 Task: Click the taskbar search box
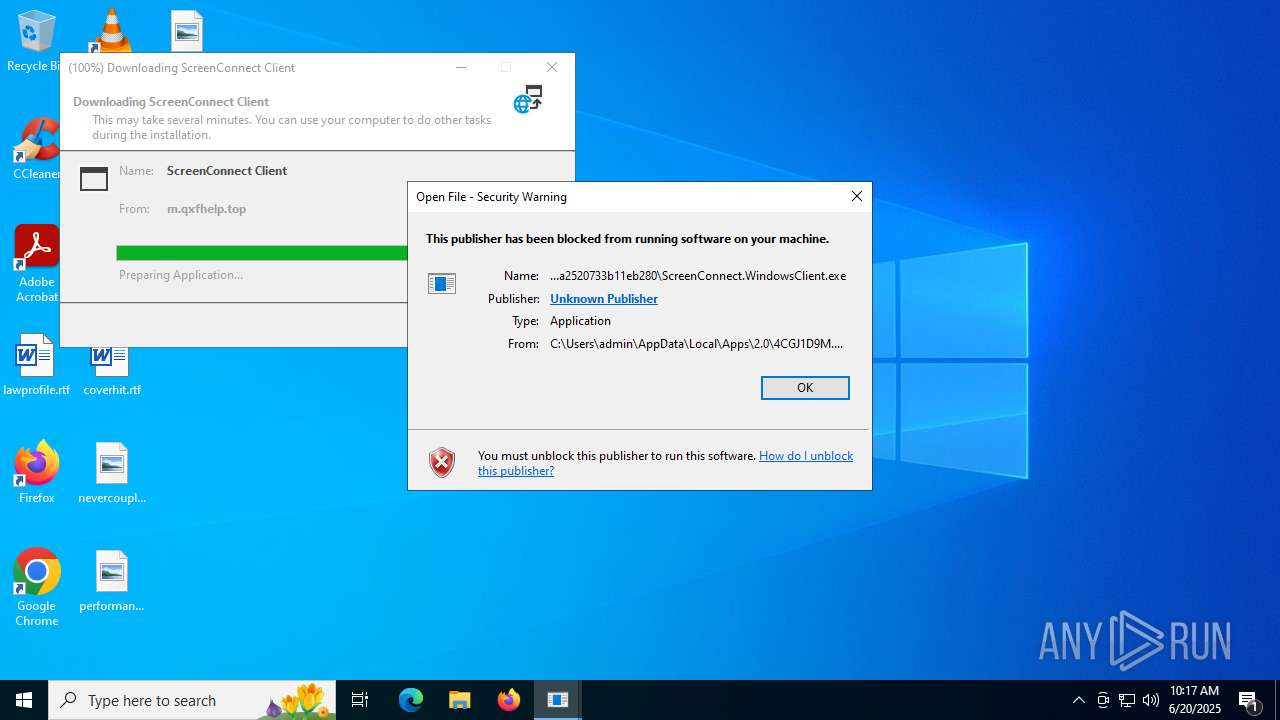click(192, 700)
